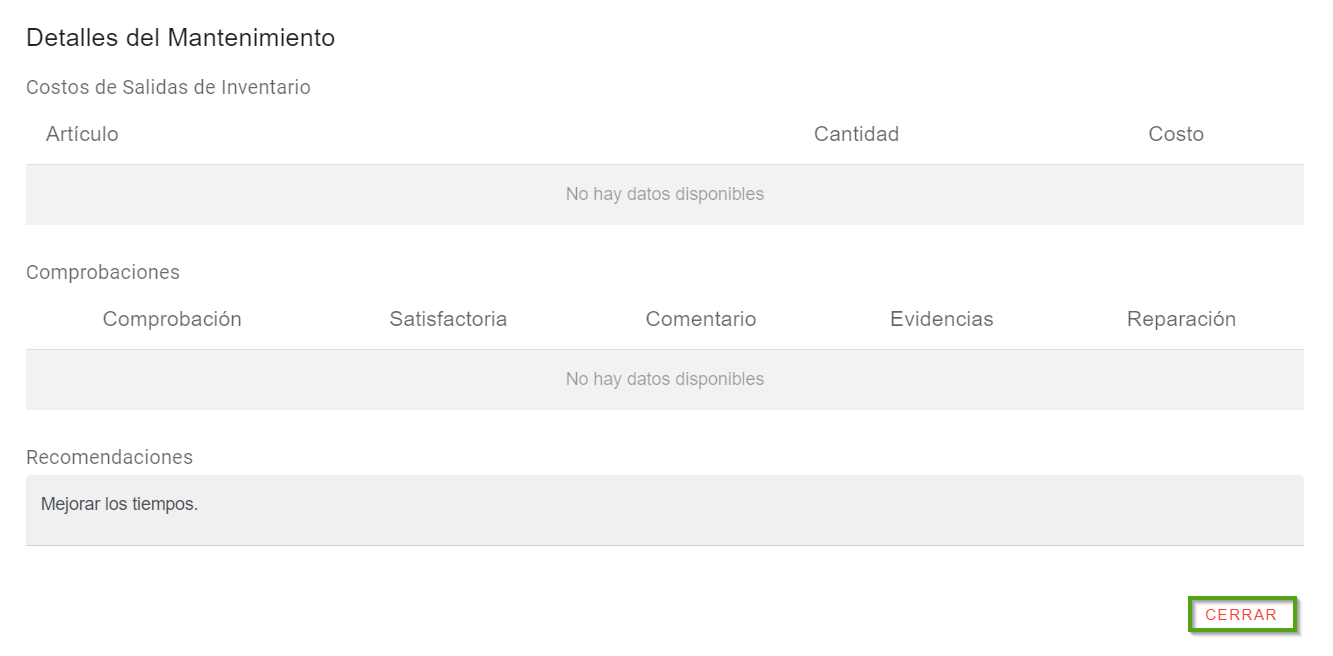Select the Comprobación column header
Image resolution: width=1333 pixels, height=656 pixels.
(172, 319)
